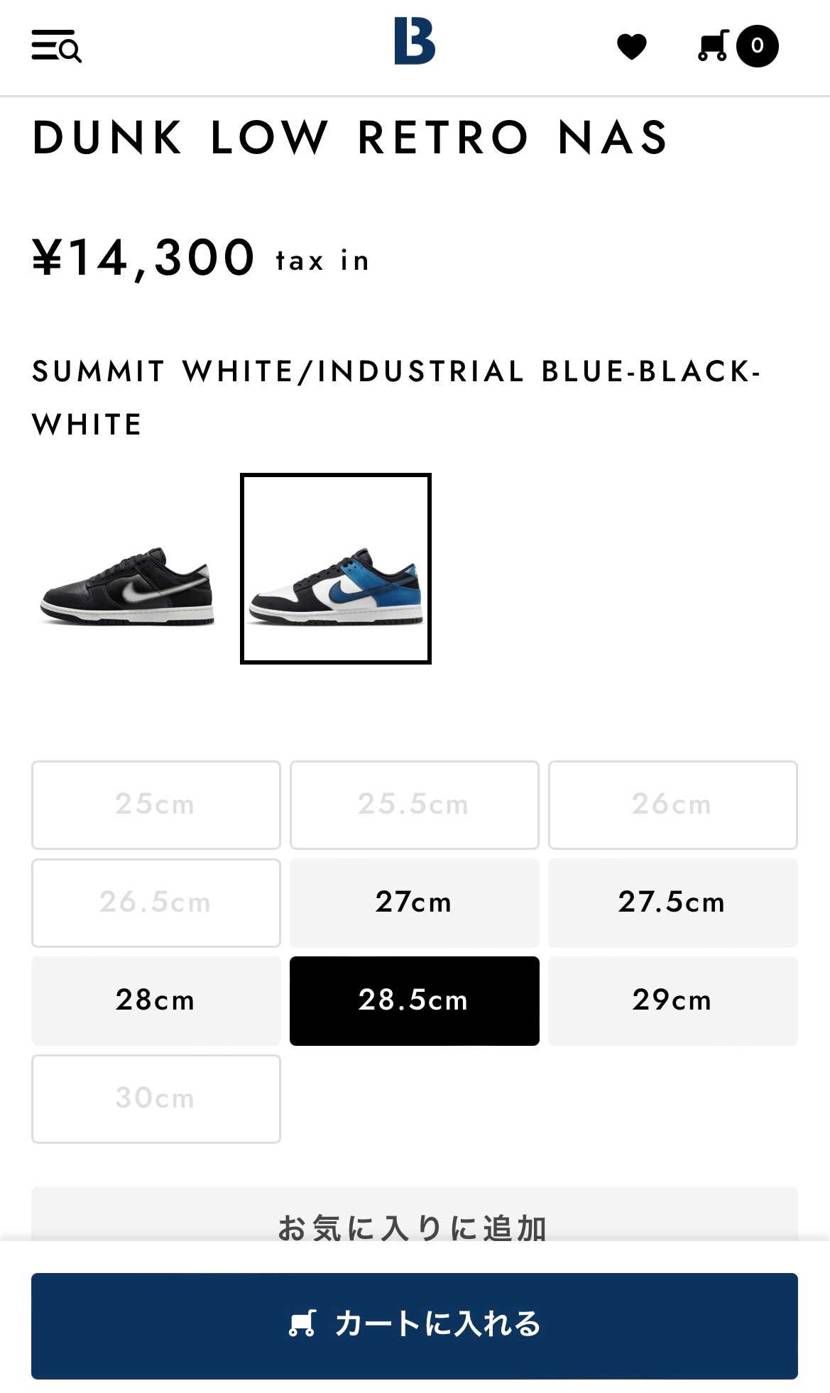Choose size 29cm
The width and height of the screenshot is (830, 1393).
pos(672,1000)
